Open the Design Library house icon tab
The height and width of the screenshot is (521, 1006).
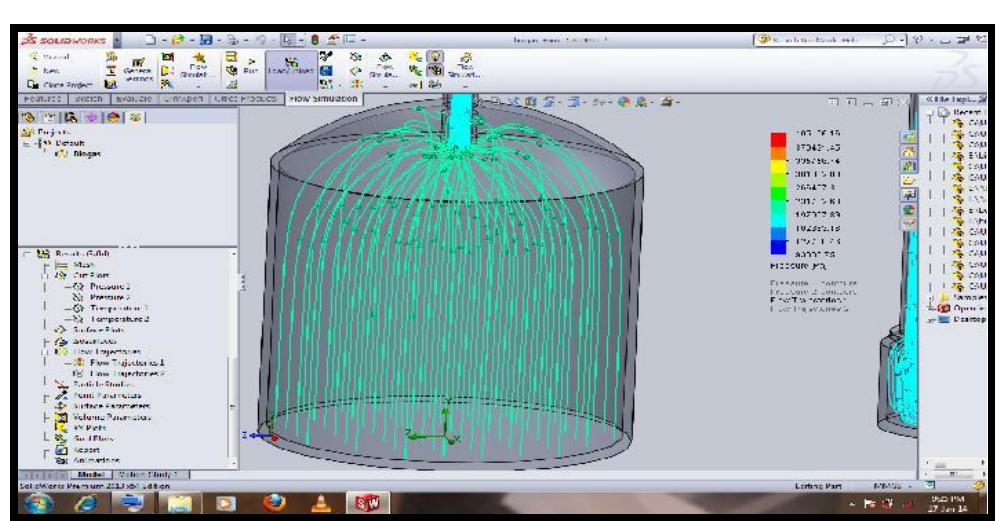click(910, 151)
